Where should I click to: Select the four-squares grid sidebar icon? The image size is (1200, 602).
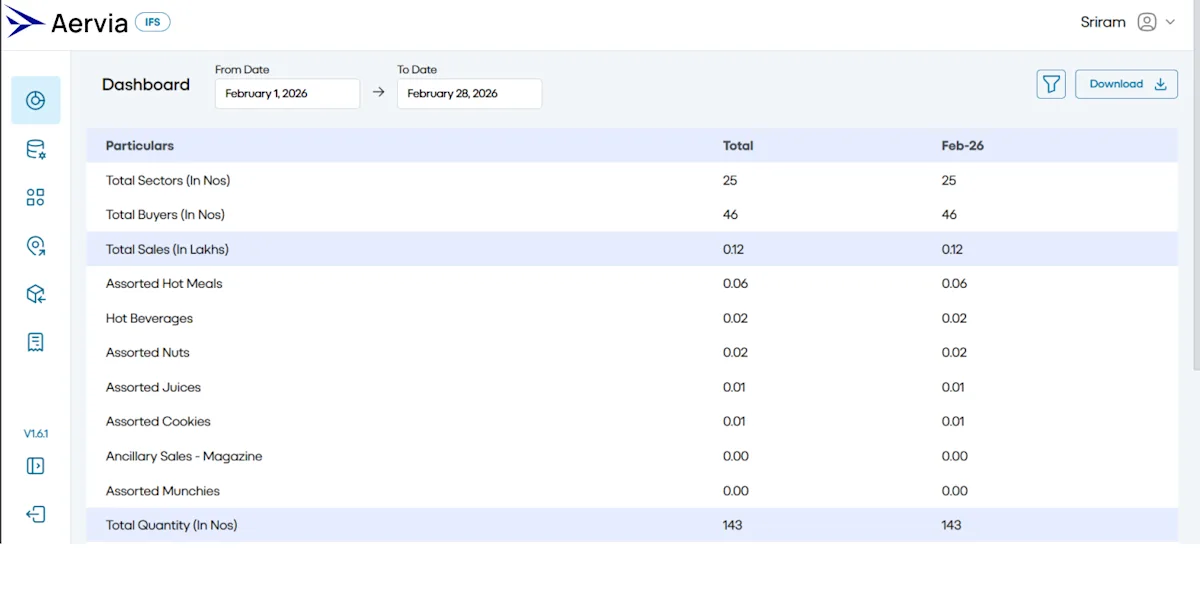36,197
